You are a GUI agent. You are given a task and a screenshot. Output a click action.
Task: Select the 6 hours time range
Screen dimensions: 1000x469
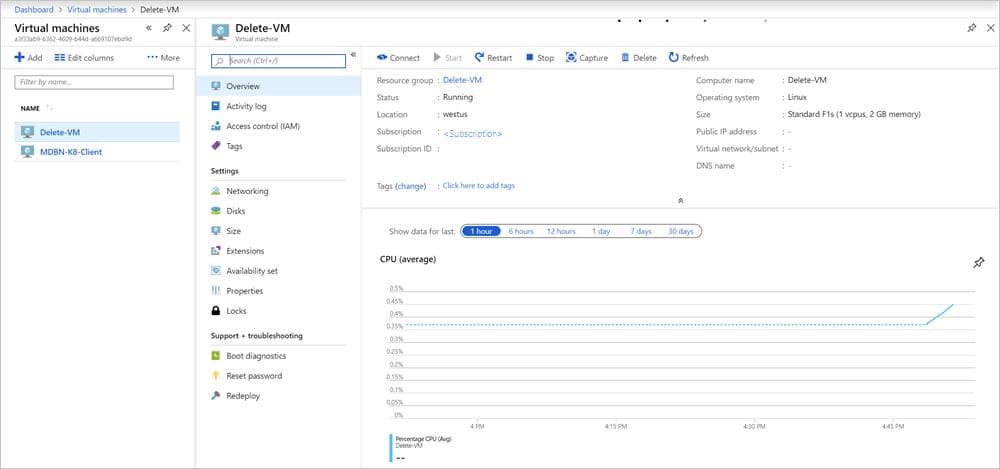(x=521, y=231)
